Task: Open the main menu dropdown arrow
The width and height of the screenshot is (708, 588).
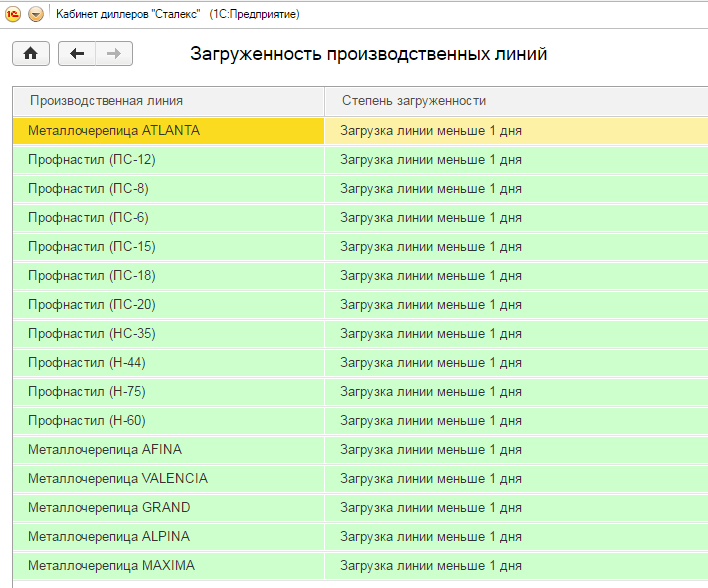Action: click(x=36, y=14)
